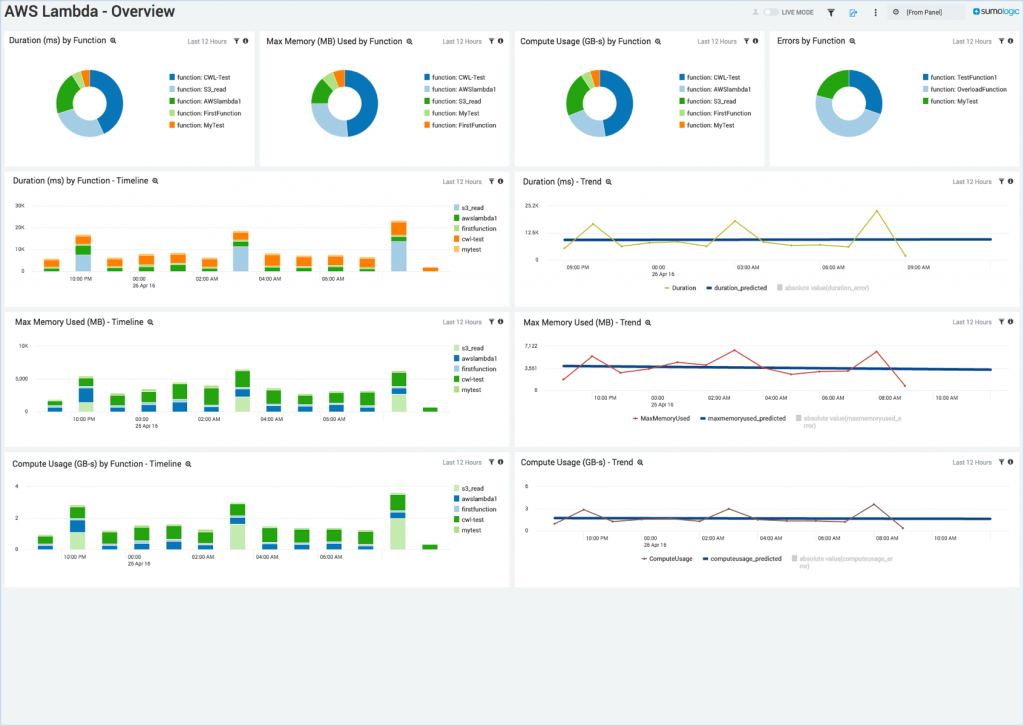This screenshot has height=726, width=1024.
Task: Click function: AWSlambda1 in Compute Usage by Function legend
Action: point(715,89)
